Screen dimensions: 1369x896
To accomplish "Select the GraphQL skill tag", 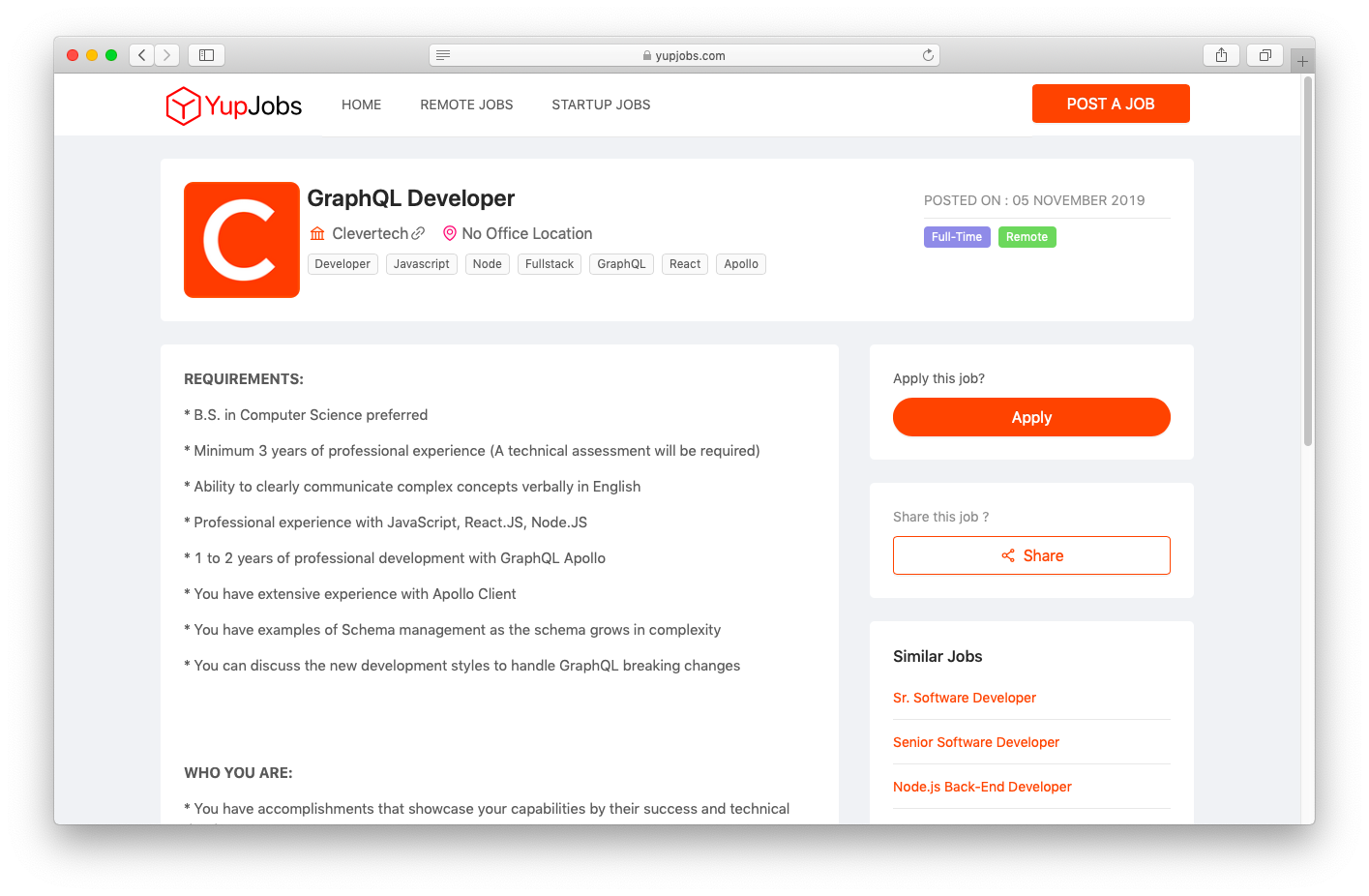I will (621, 263).
